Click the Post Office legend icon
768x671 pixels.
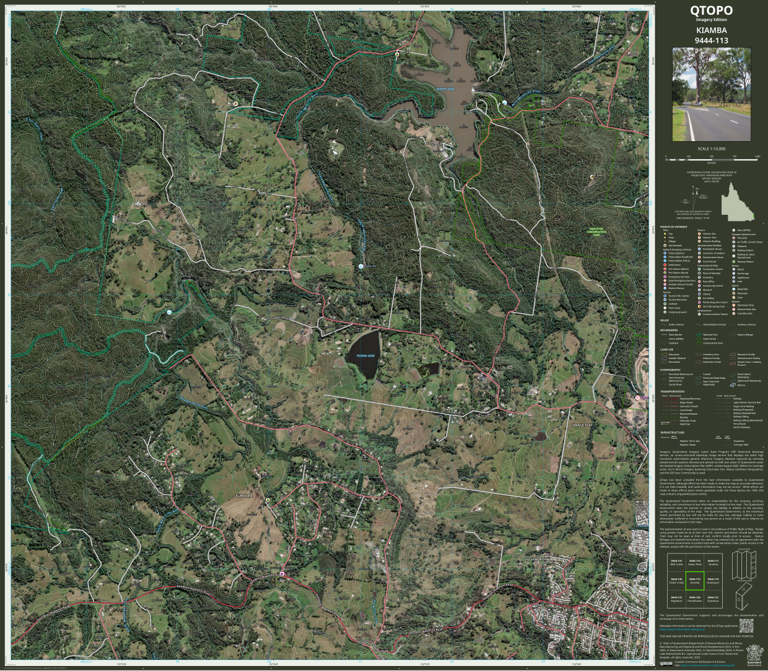point(699,282)
